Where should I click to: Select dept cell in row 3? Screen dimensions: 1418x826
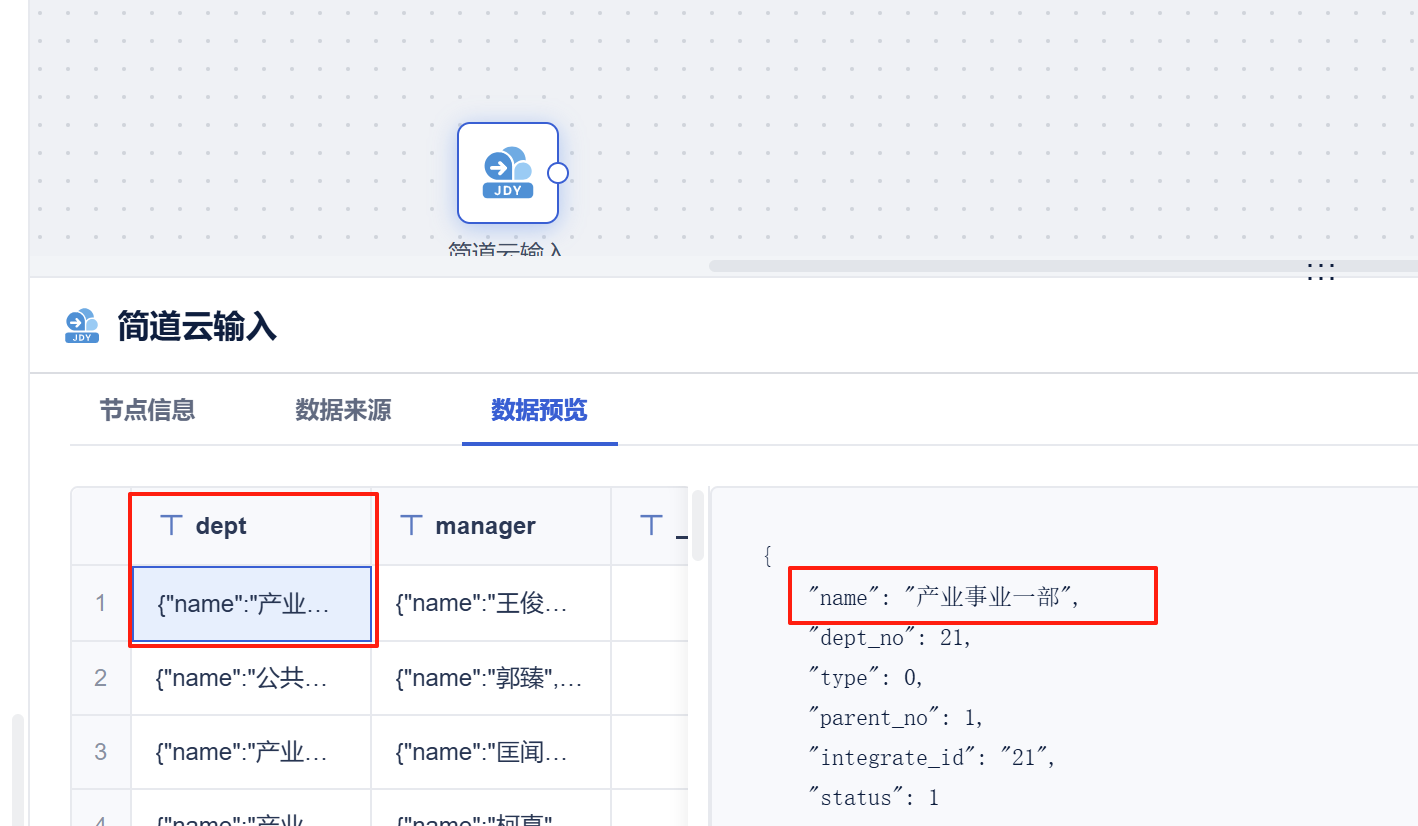(251, 753)
